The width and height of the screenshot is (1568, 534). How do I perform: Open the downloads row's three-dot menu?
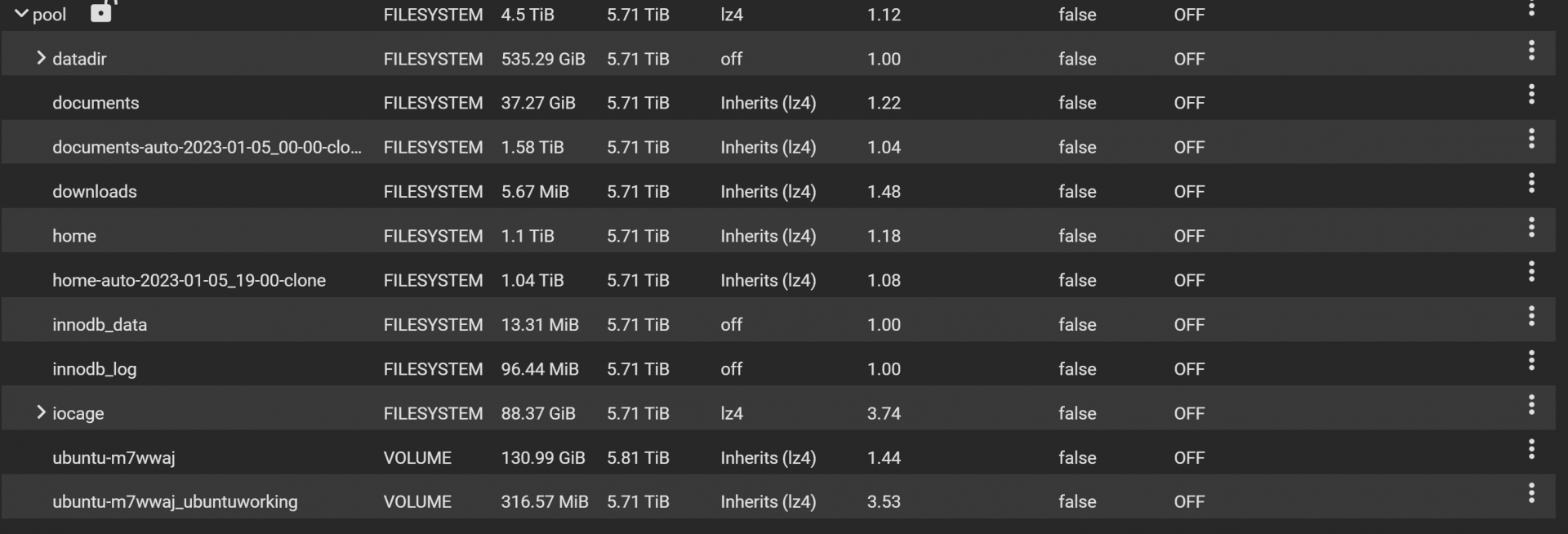coord(1531,183)
